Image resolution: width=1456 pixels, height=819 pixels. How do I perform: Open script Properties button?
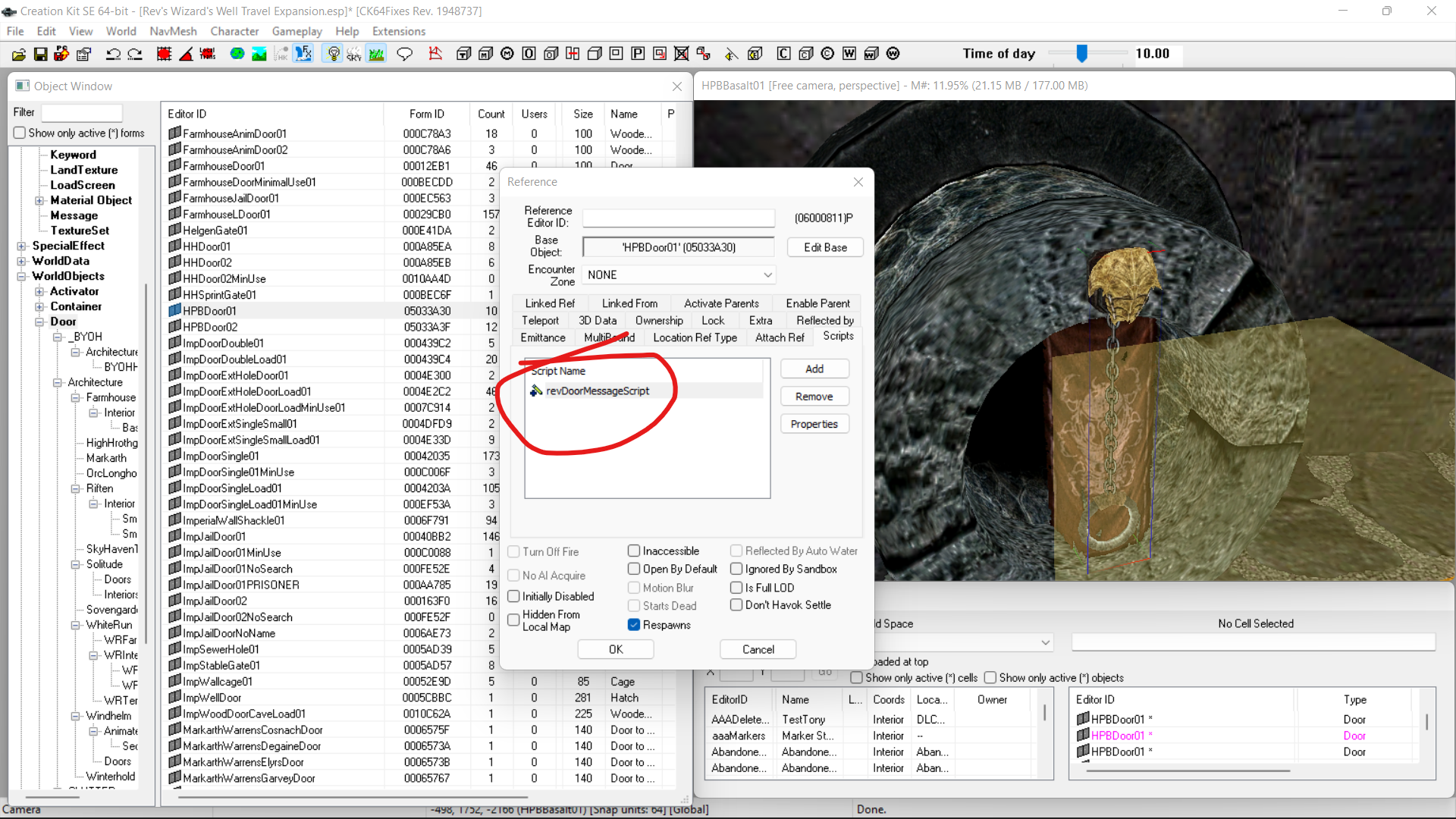tap(814, 424)
